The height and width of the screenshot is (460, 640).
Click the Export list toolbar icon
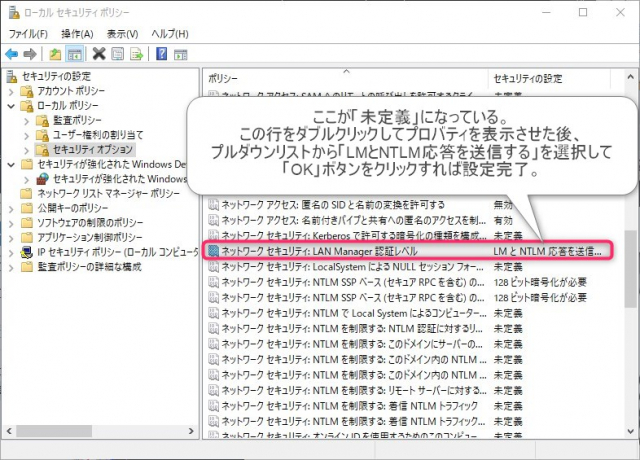(136, 54)
